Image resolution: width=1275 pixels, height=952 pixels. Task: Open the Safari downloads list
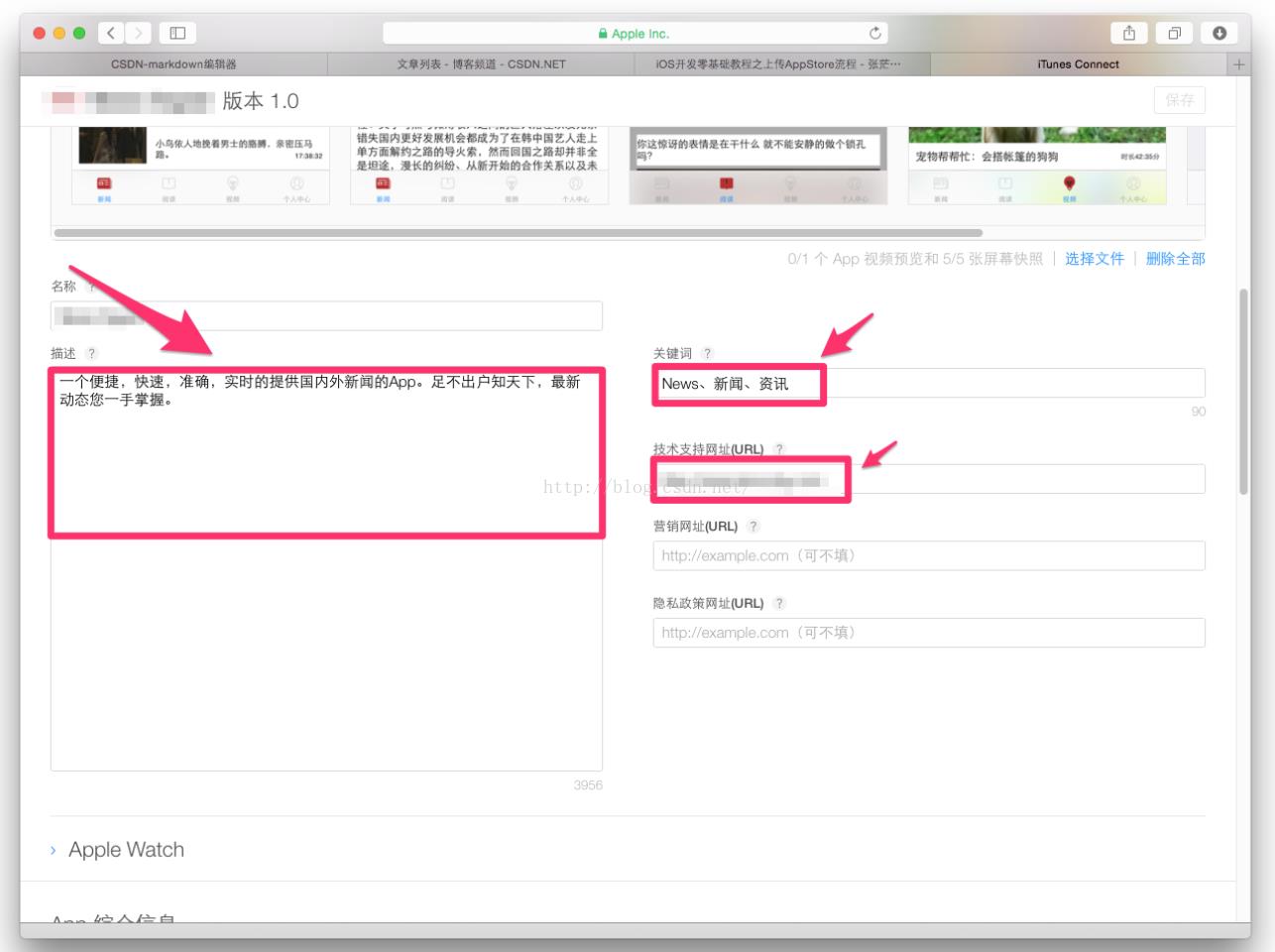pos(1219,33)
